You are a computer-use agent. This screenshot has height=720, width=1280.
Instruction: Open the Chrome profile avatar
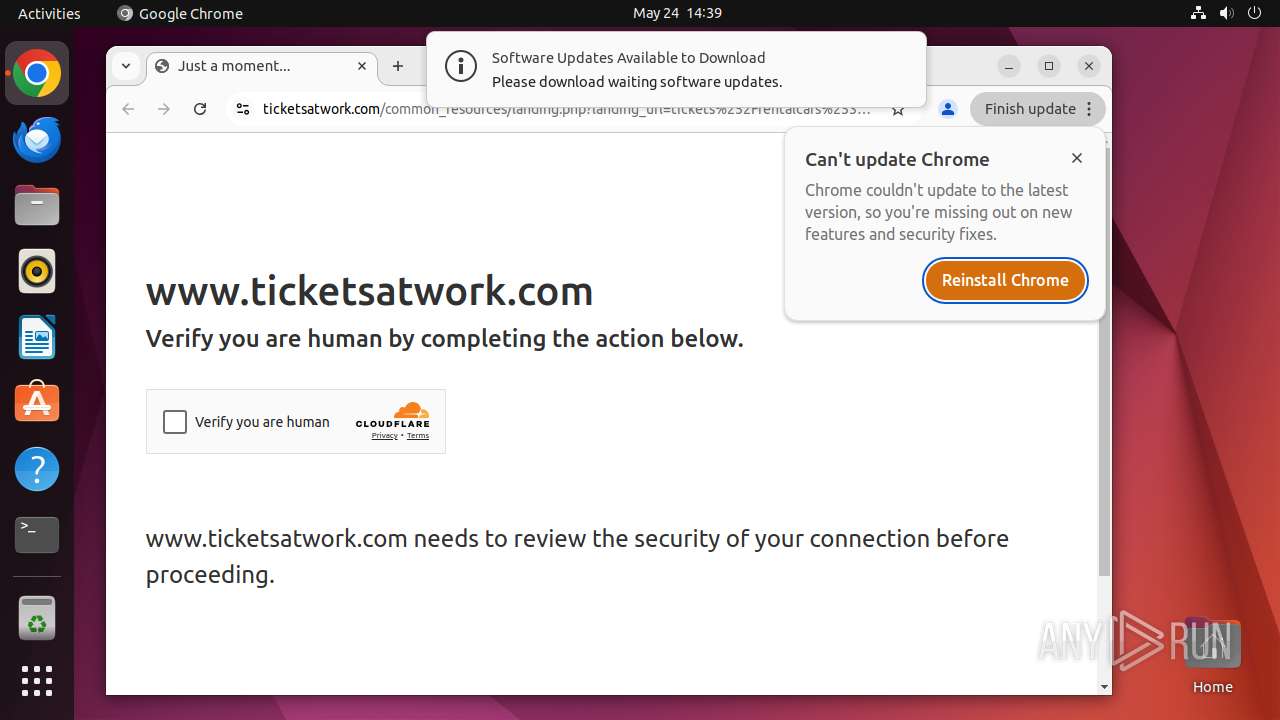coord(948,109)
